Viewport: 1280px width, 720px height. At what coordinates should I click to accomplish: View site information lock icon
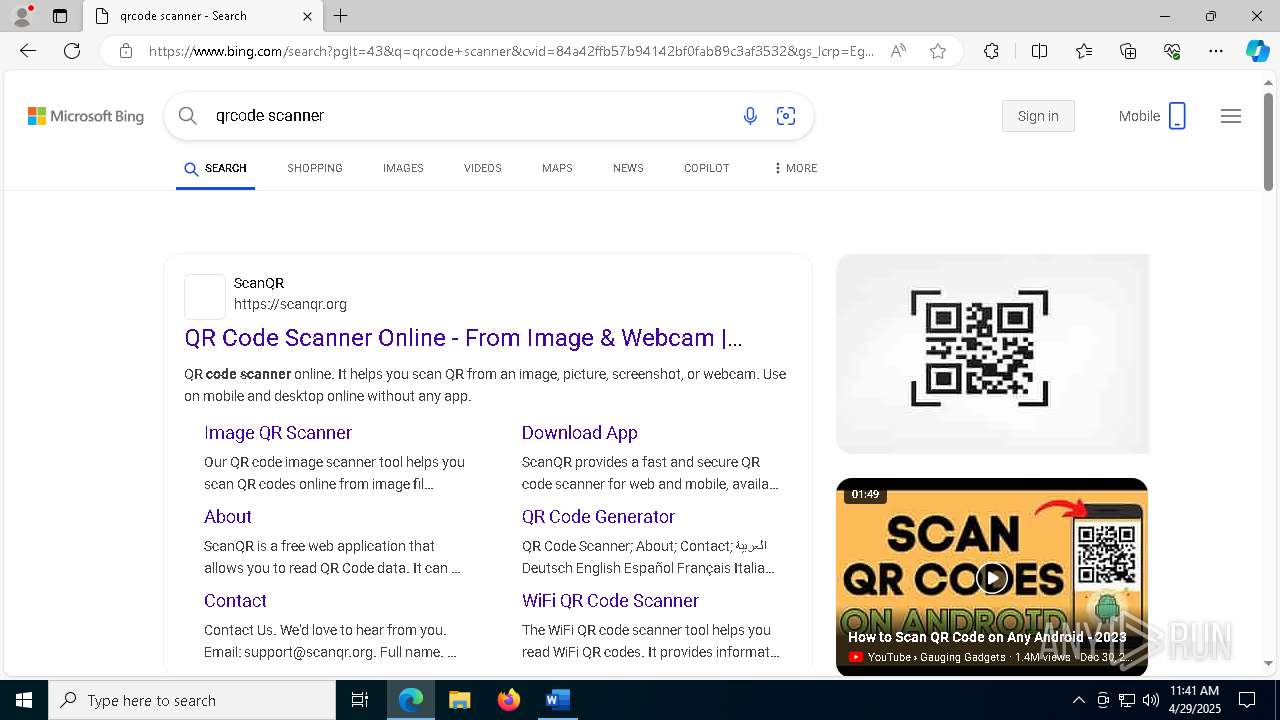coord(125,51)
